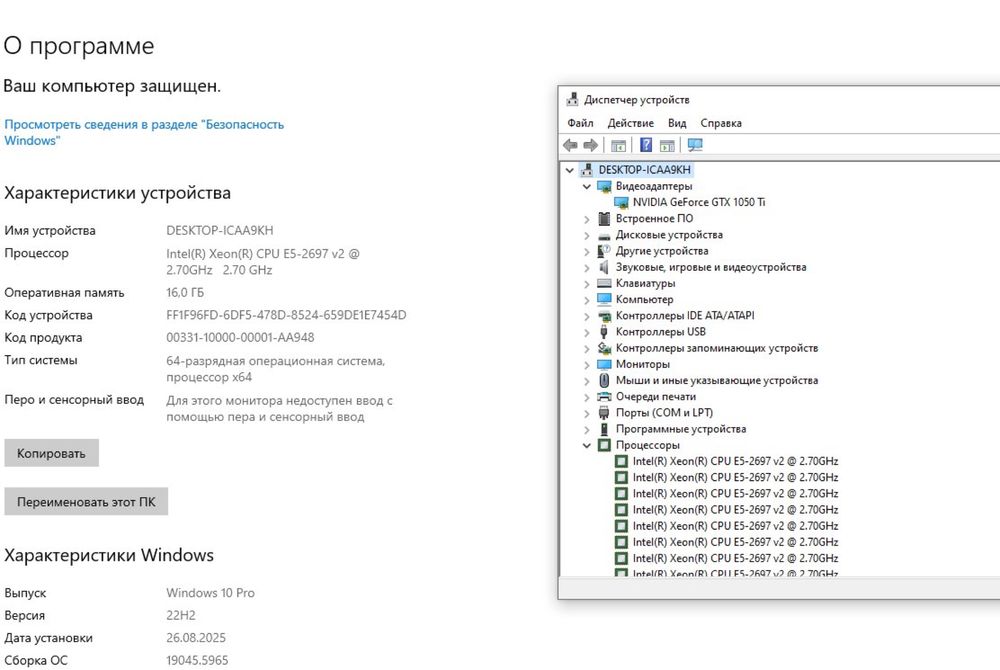Click the install date 26.08.2025
Screen dimensions: 1000x670
coord(196,637)
